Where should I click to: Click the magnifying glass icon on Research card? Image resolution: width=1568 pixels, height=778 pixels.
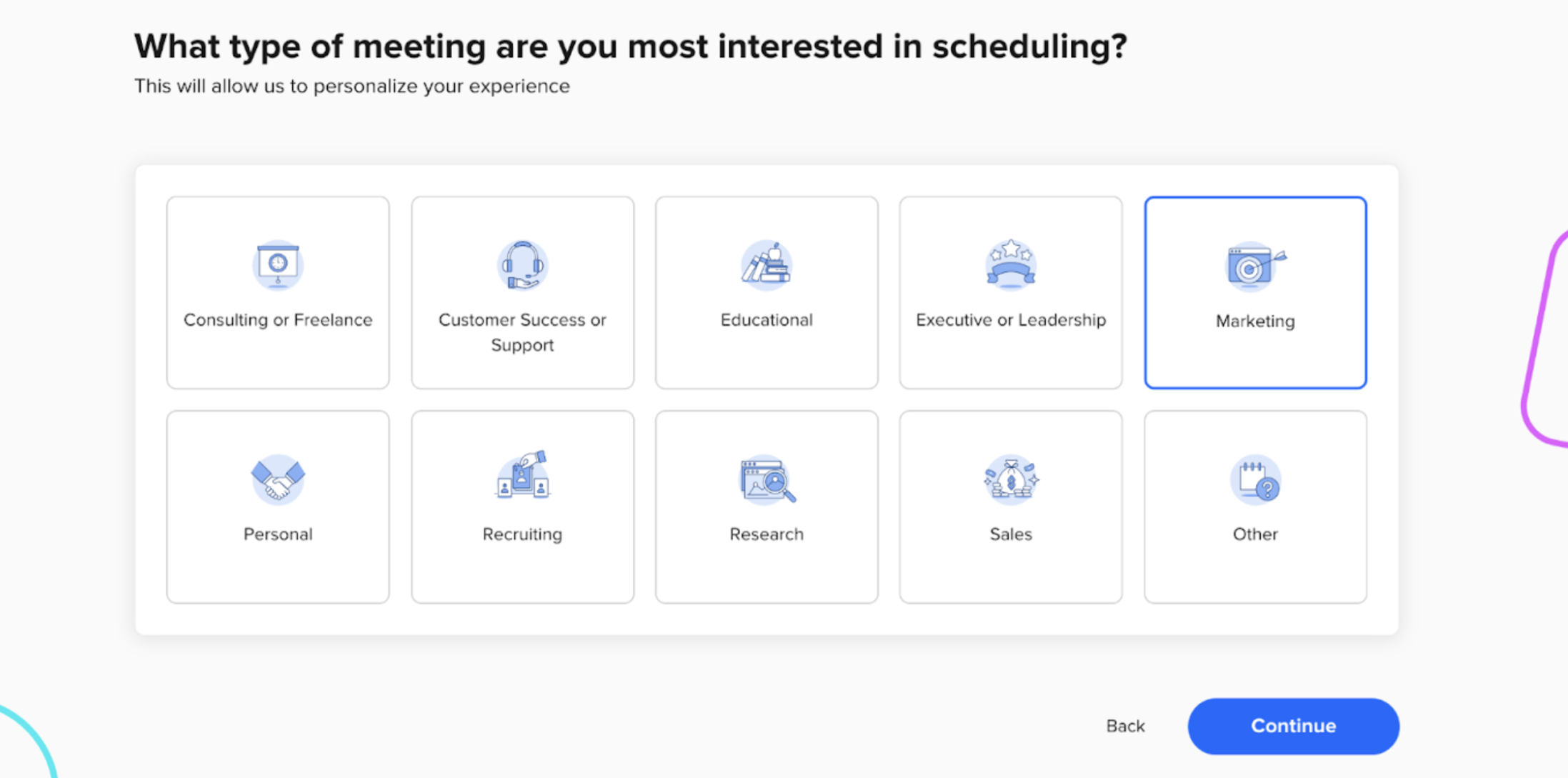[x=766, y=479]
